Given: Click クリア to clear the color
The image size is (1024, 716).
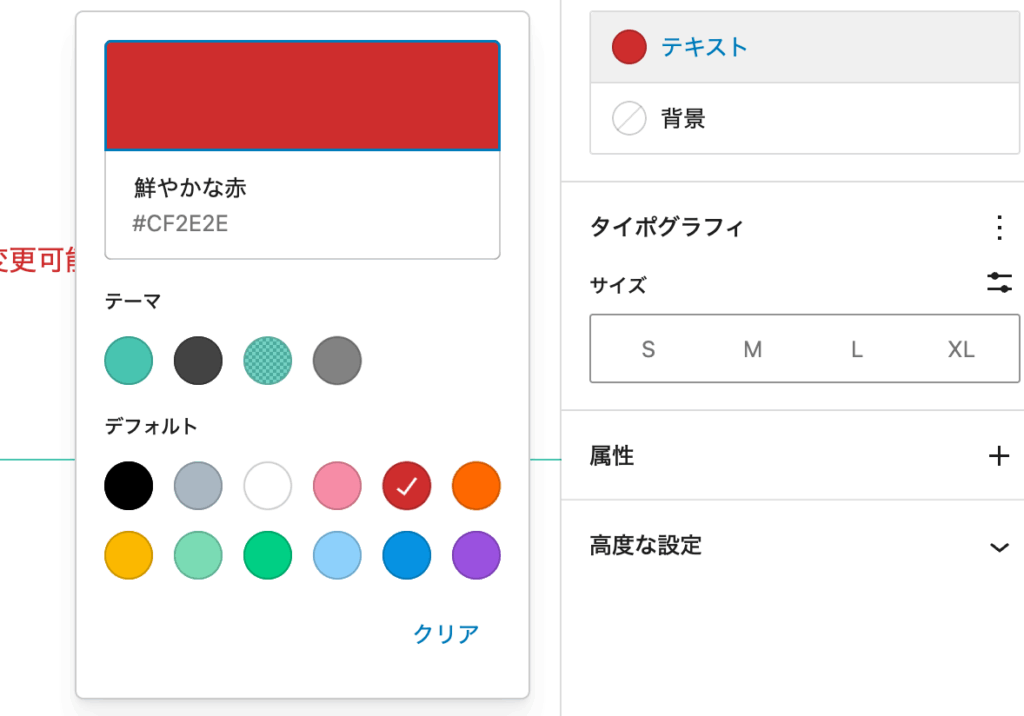Looking at the screenshot, I should tap(446, 634).
